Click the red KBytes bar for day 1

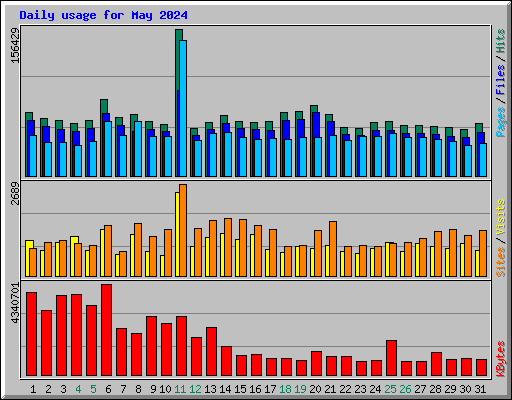pos(31,334)
